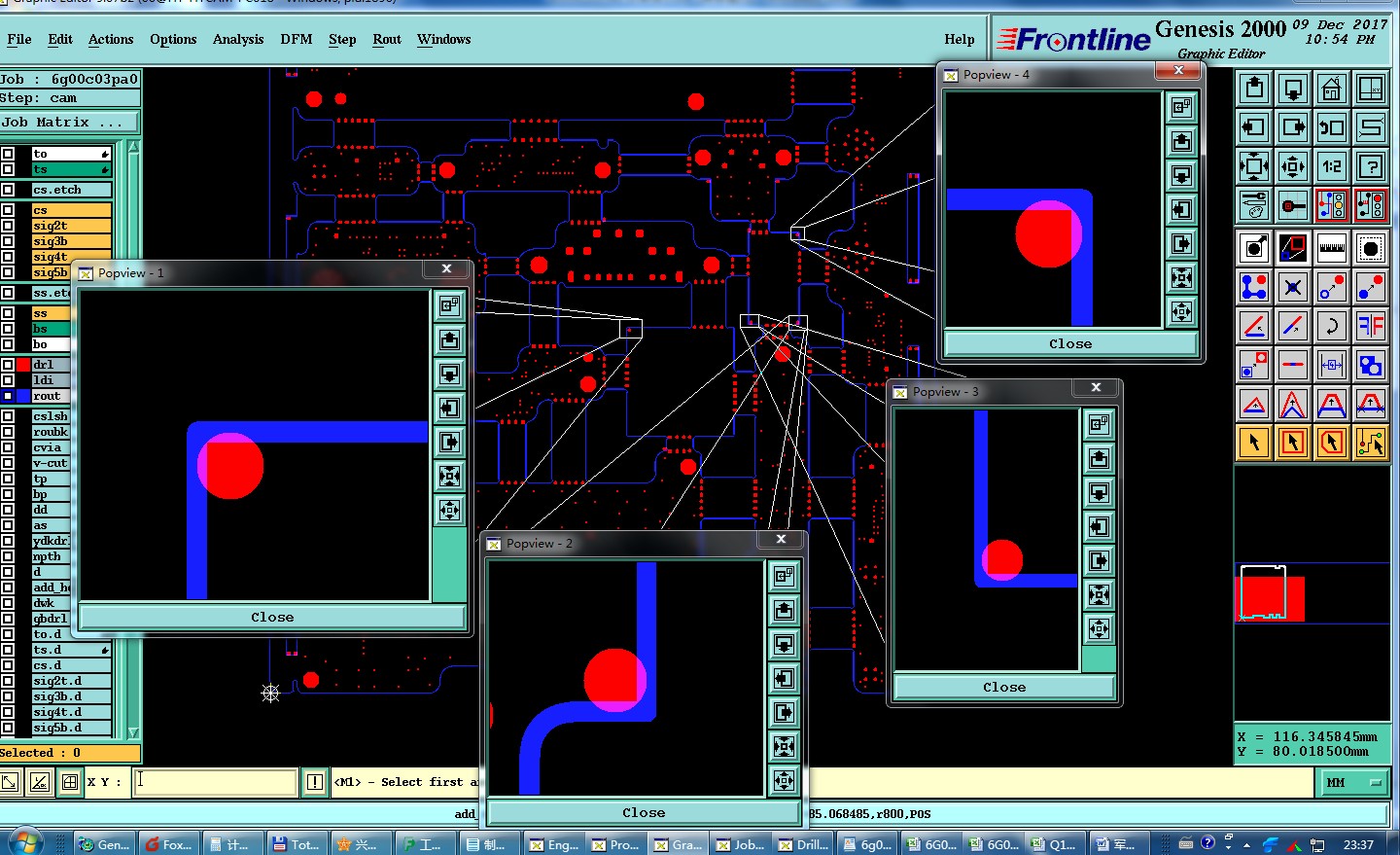This screenshot has height=855, width=1400.
Task: Click the red horizontal line segment icon
Action: coord(1293,365)
